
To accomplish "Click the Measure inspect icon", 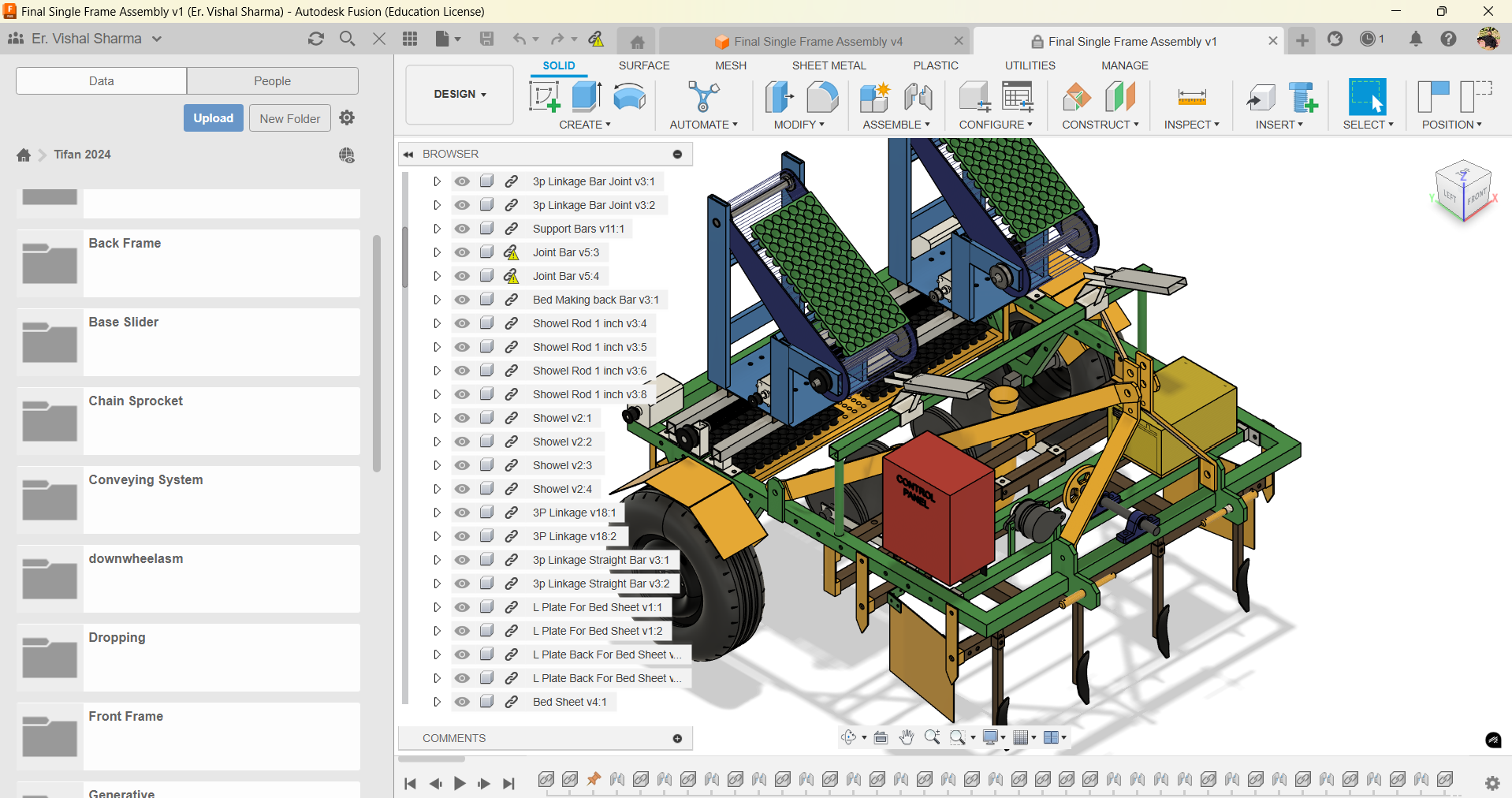I will pyautogui.click(x=1192, y=97).
